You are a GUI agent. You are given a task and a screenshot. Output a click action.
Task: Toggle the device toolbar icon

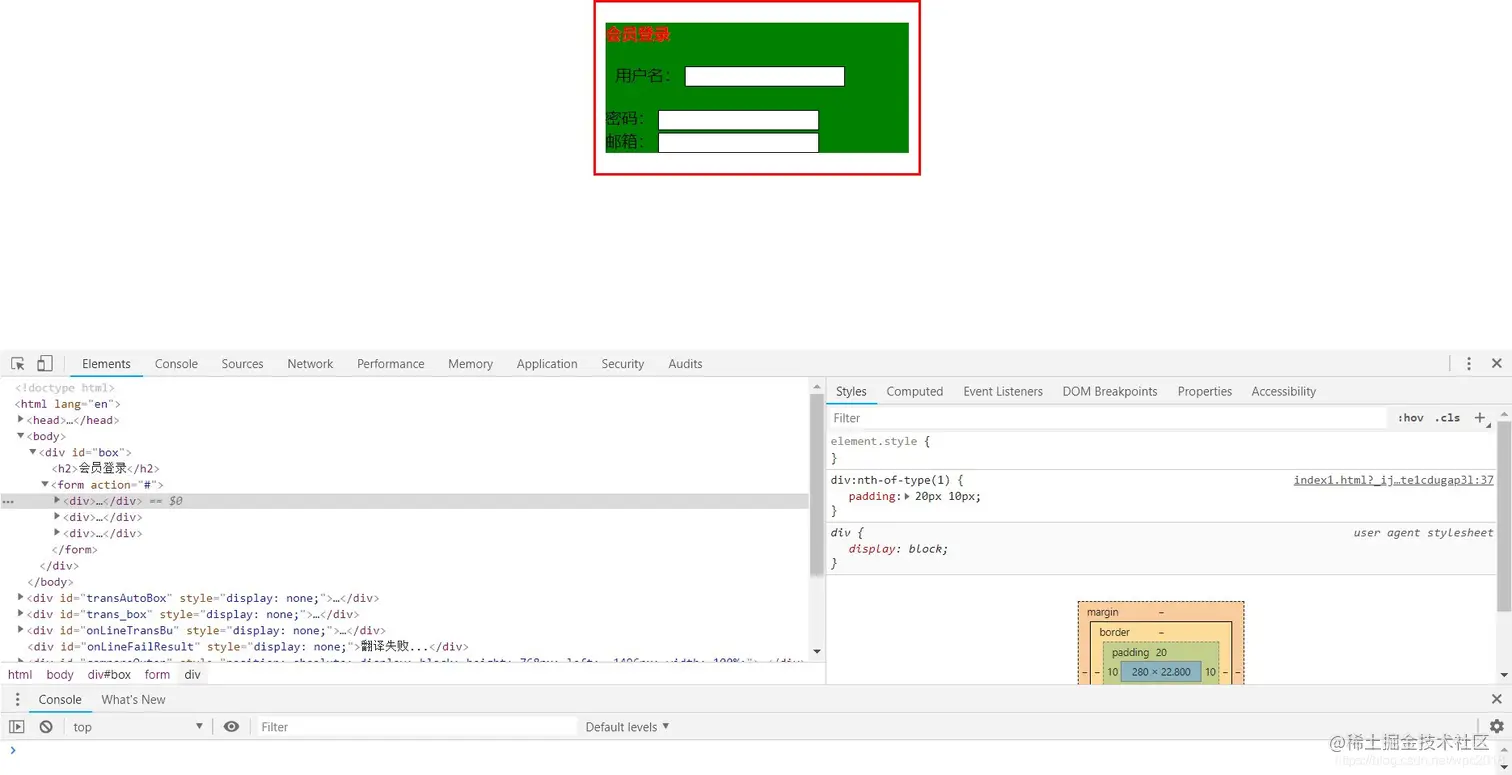(x=45, y=364)
